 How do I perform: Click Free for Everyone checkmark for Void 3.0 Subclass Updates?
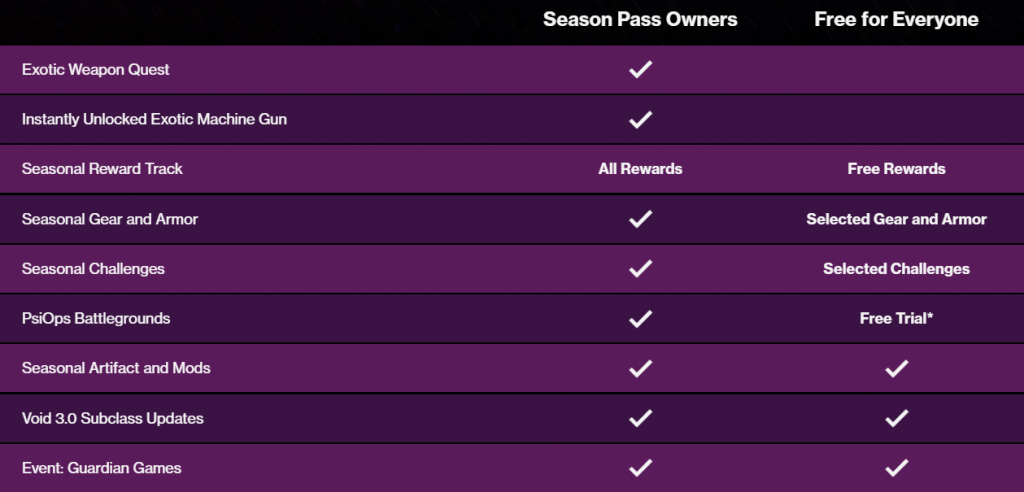coord(896,418)
